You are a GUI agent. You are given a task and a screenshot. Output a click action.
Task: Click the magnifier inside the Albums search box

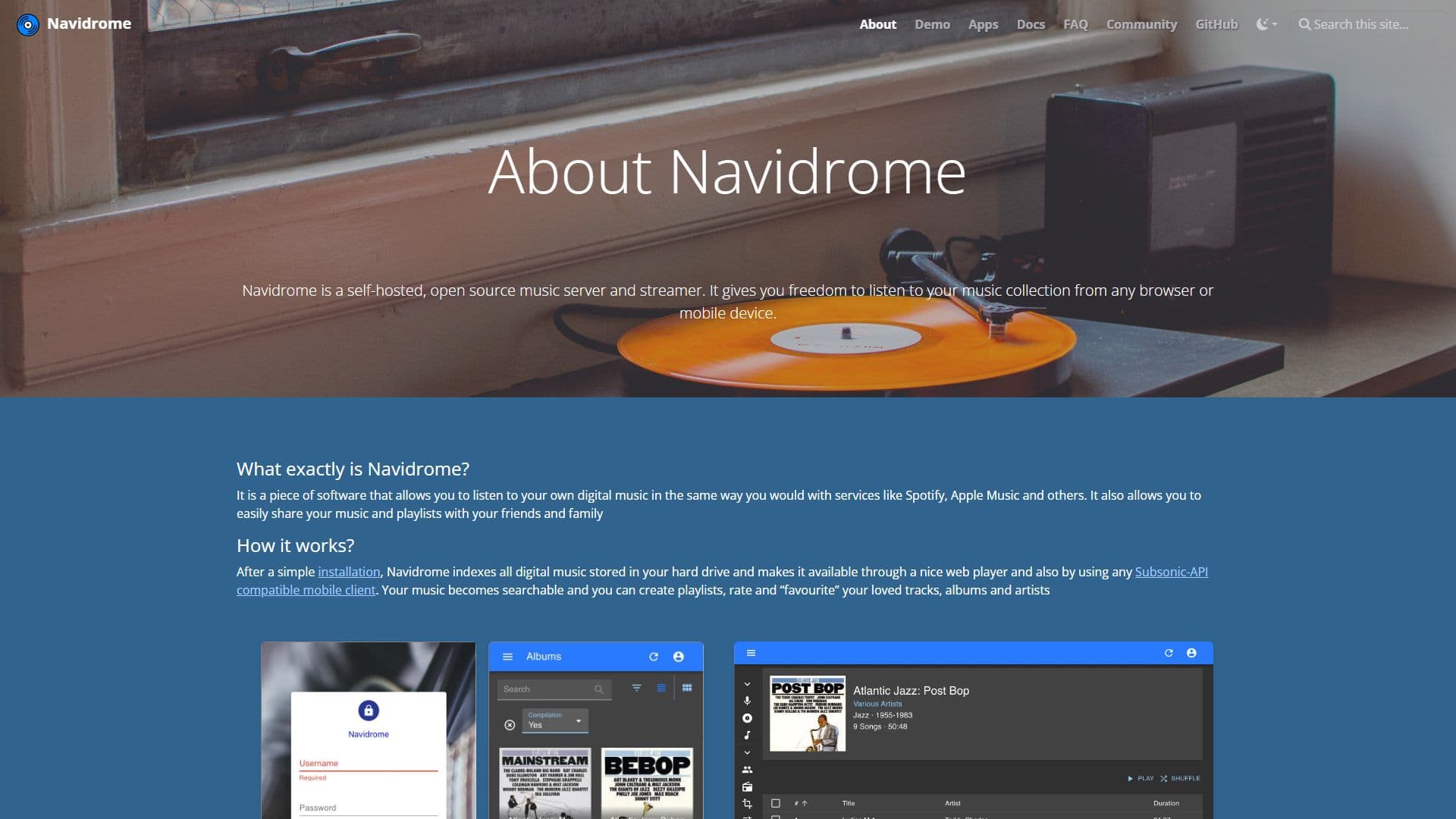pyautogui.click(x=599, y=689)
